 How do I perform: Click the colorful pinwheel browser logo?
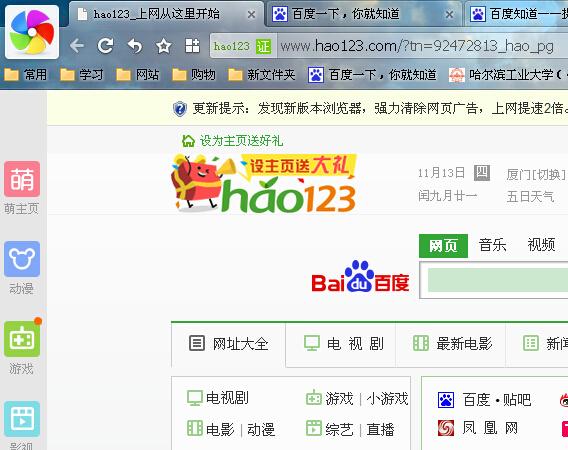(32, 32)
